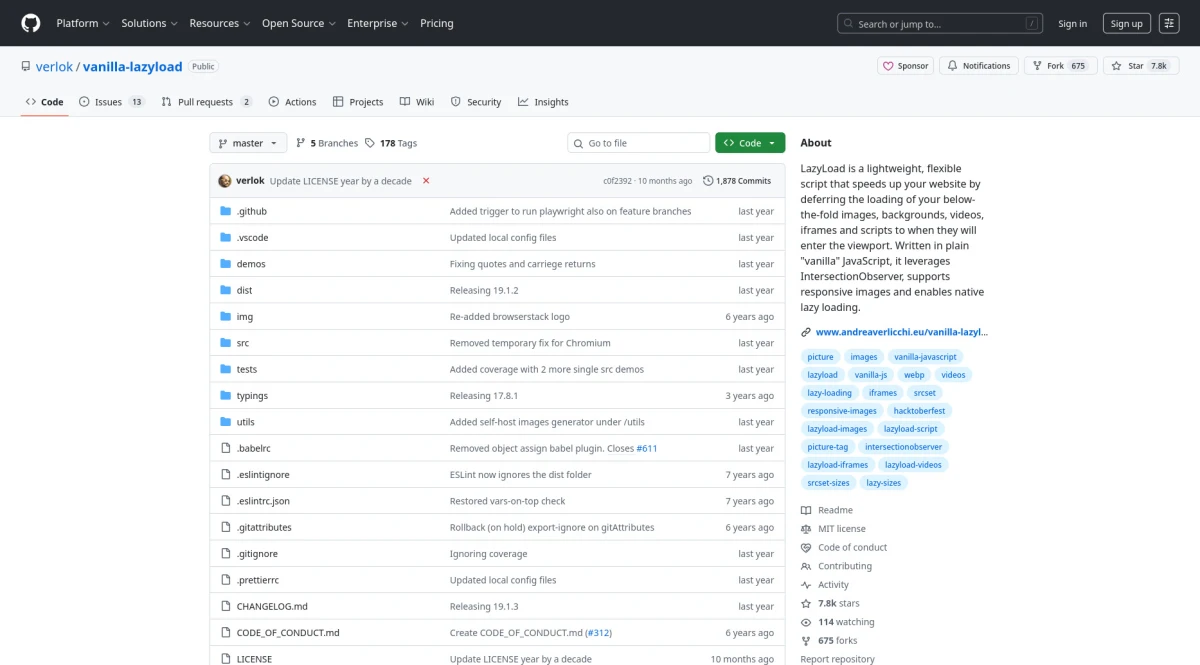Screen dimensions: 1200x665
Task: Open the master branch selector
Action: pos(247,142)
